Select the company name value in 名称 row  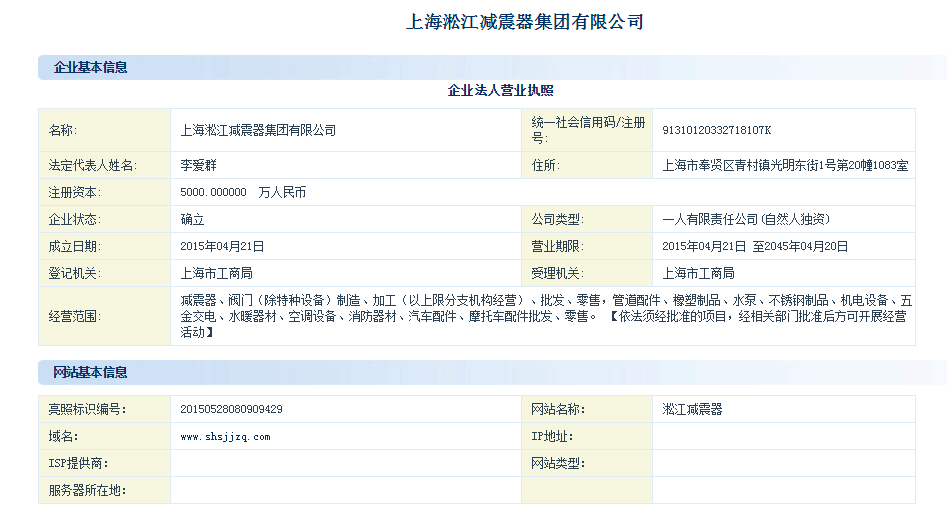click(x=258, y=130)
